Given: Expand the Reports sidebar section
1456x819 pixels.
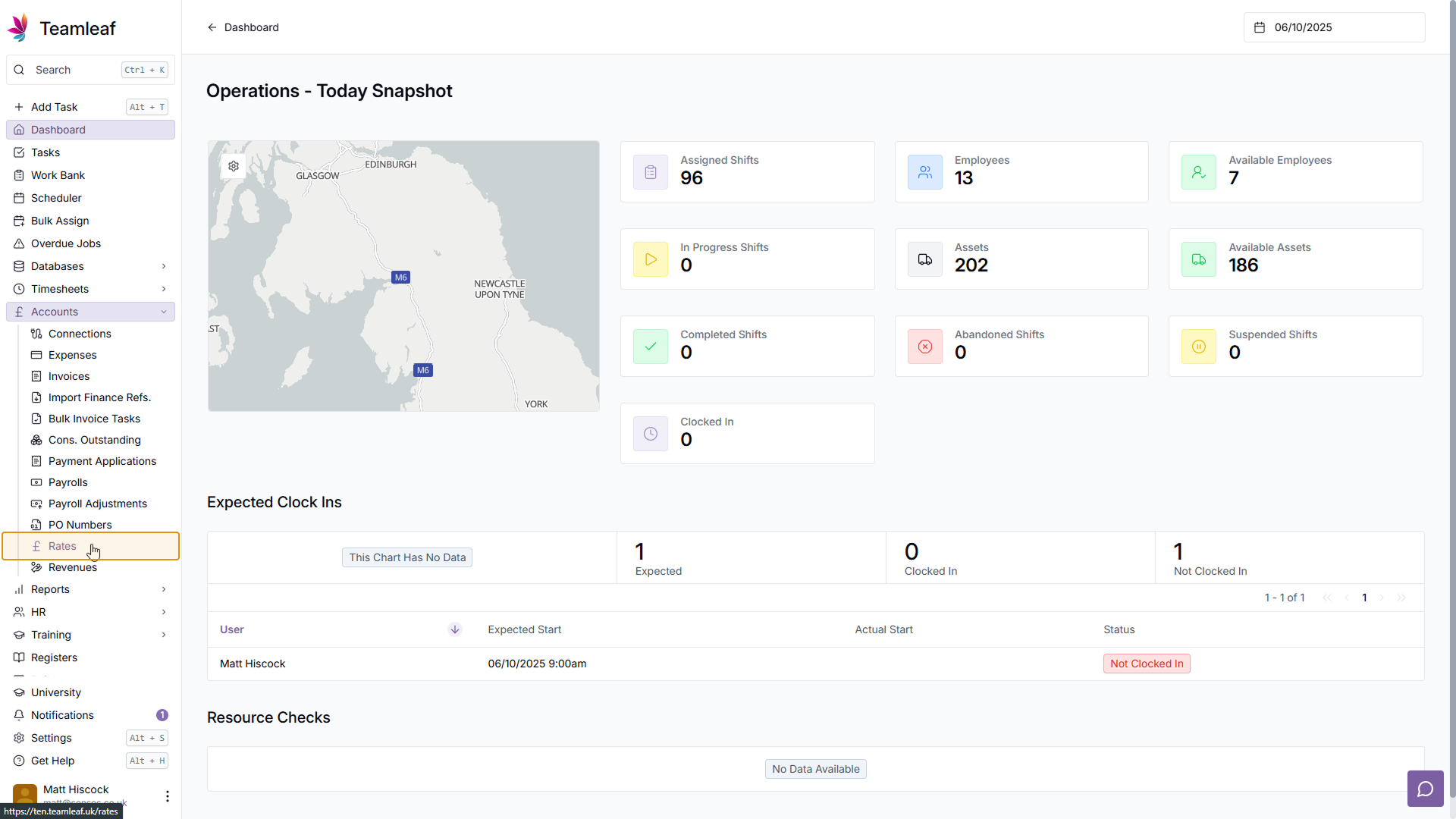Looking at the screenshot, I should tap(90, 589).
